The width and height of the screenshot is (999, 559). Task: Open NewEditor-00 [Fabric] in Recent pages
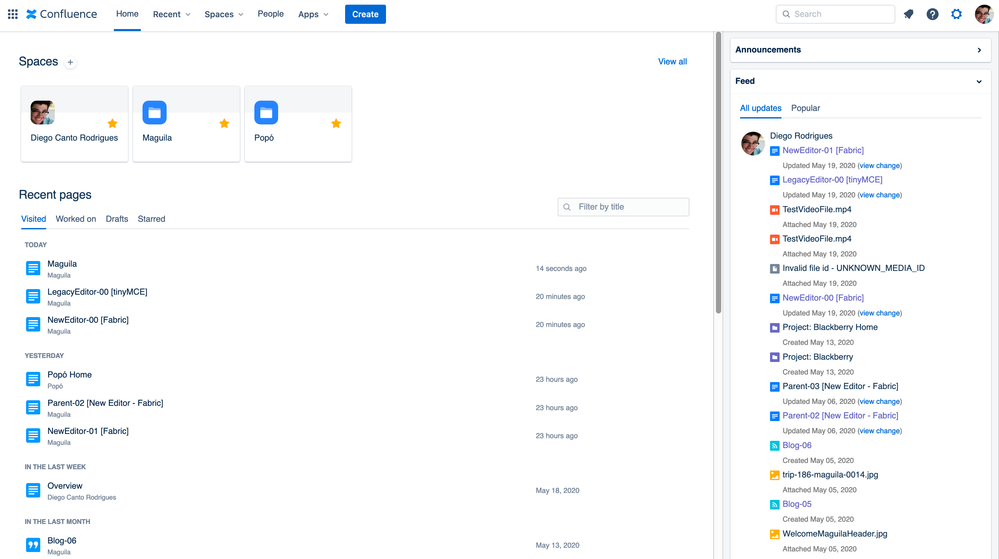pos(88,320)
